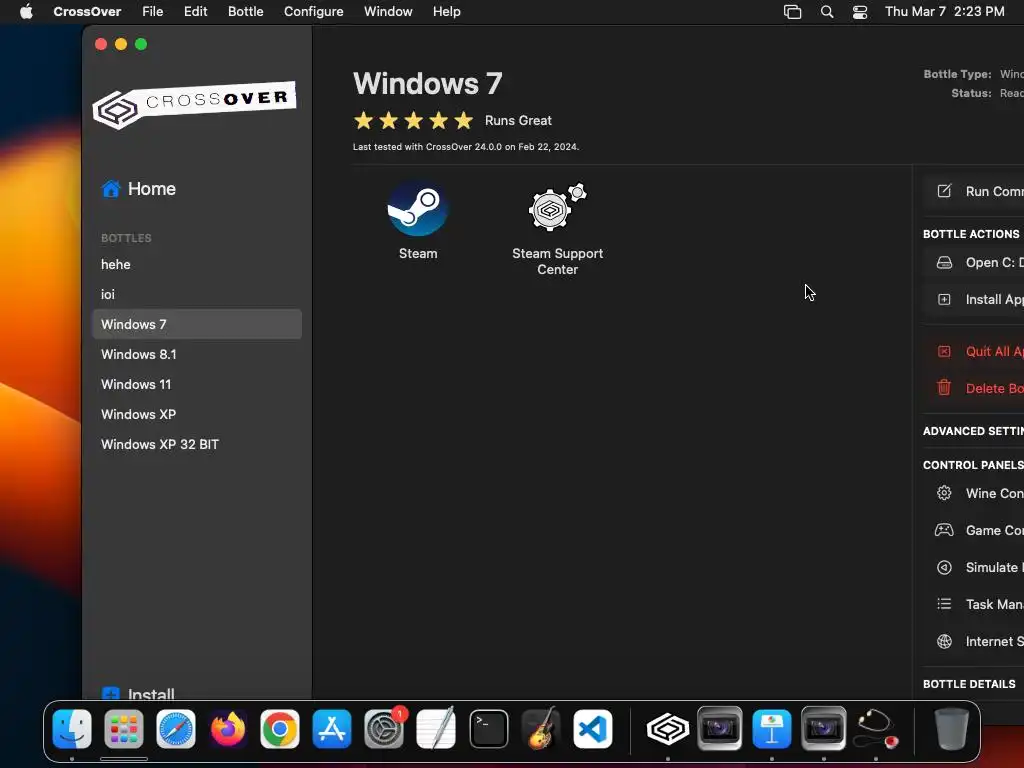This screenshot has width=1024, height=768.
Task: Click Wine Configuration text label
Action: click(x=995, y=493)
